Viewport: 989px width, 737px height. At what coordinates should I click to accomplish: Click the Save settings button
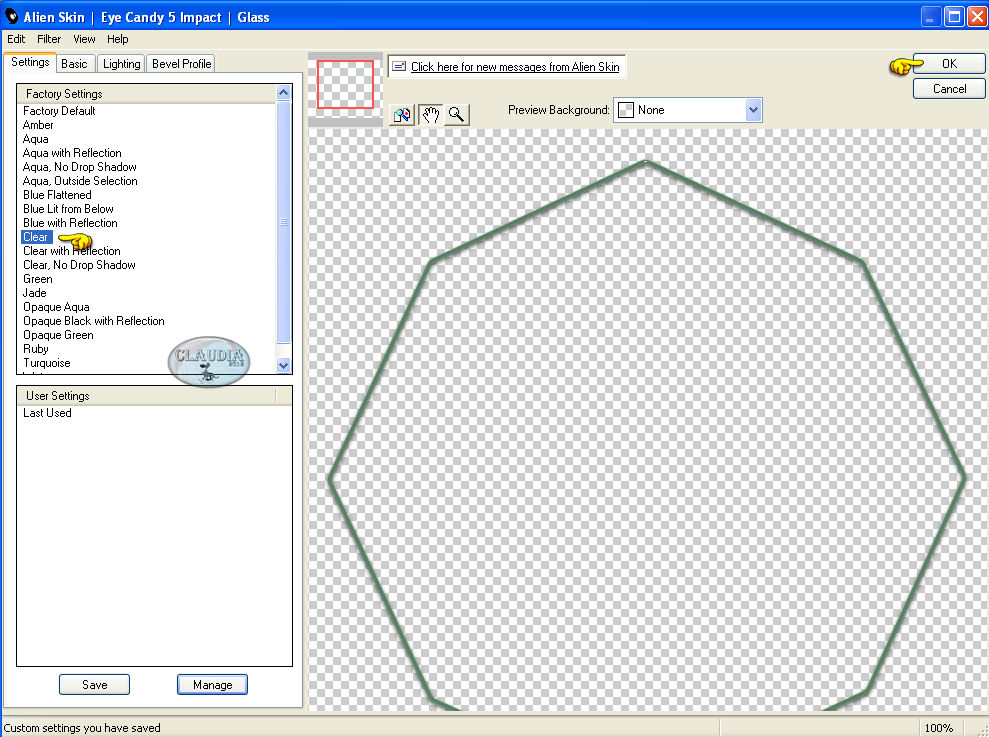tap(95, 685)
